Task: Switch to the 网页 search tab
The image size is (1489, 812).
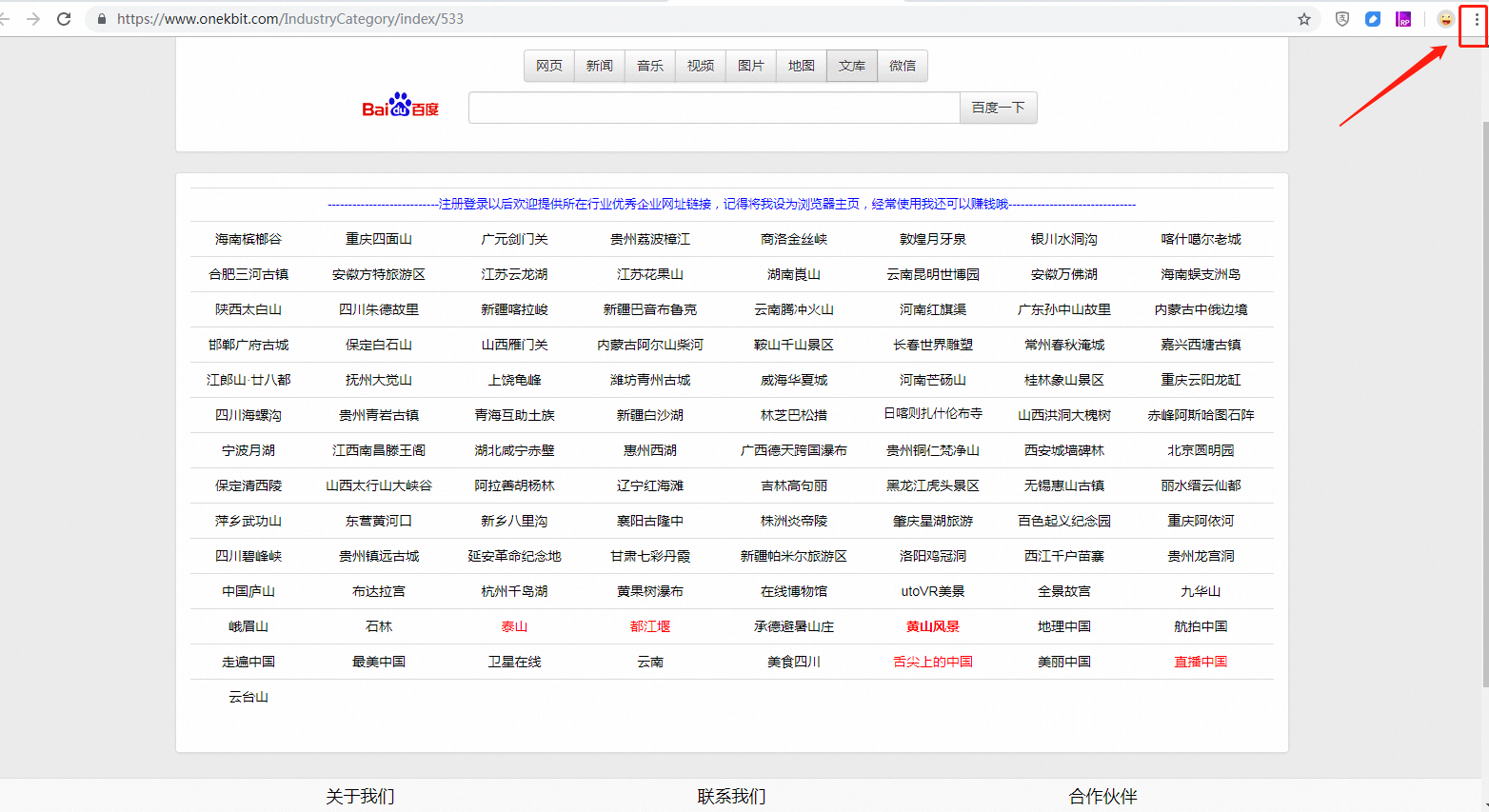Action: pyautogui.click(x=549, y=66)
